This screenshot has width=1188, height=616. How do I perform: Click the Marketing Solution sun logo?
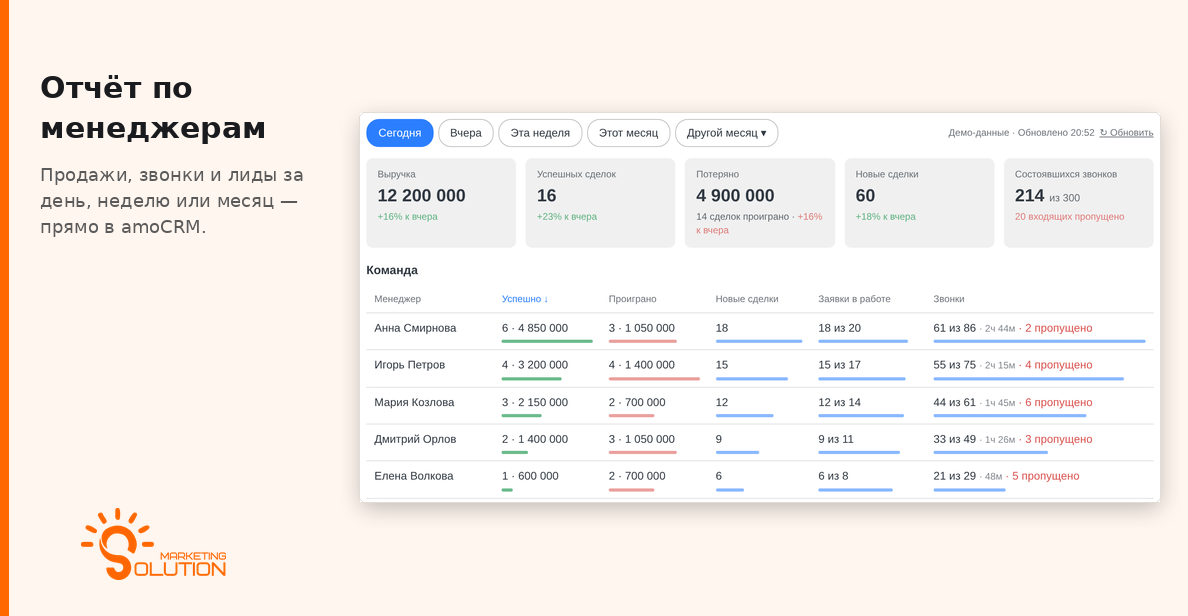(153, 544)
